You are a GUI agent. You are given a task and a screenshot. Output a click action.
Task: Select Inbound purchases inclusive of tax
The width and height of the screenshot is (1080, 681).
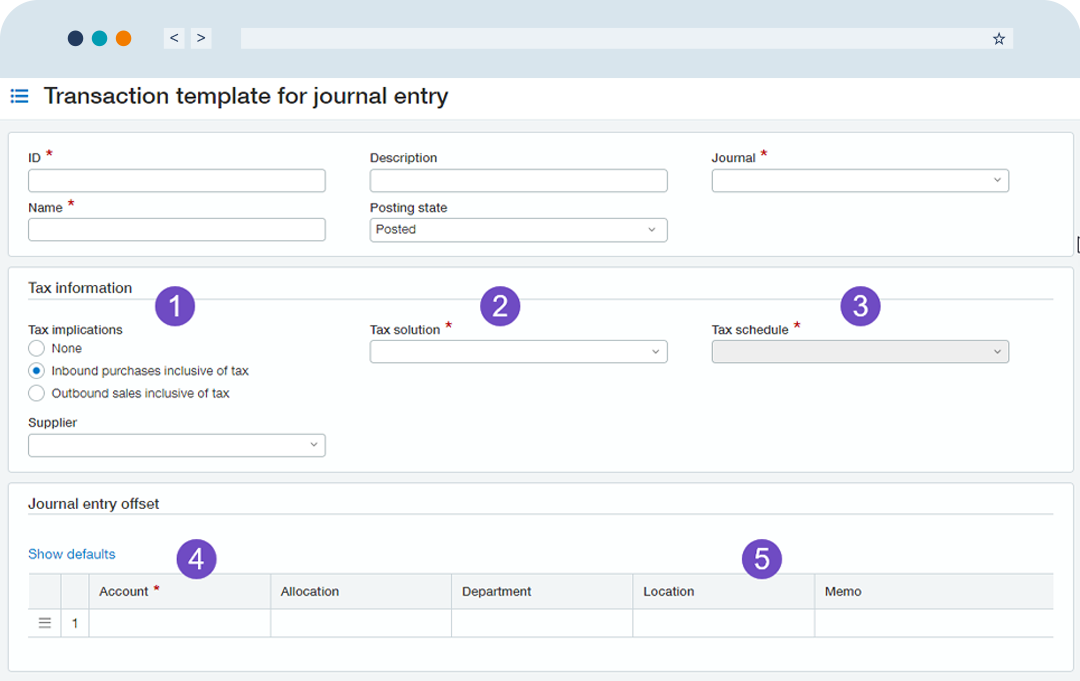[x=37, y=371]
